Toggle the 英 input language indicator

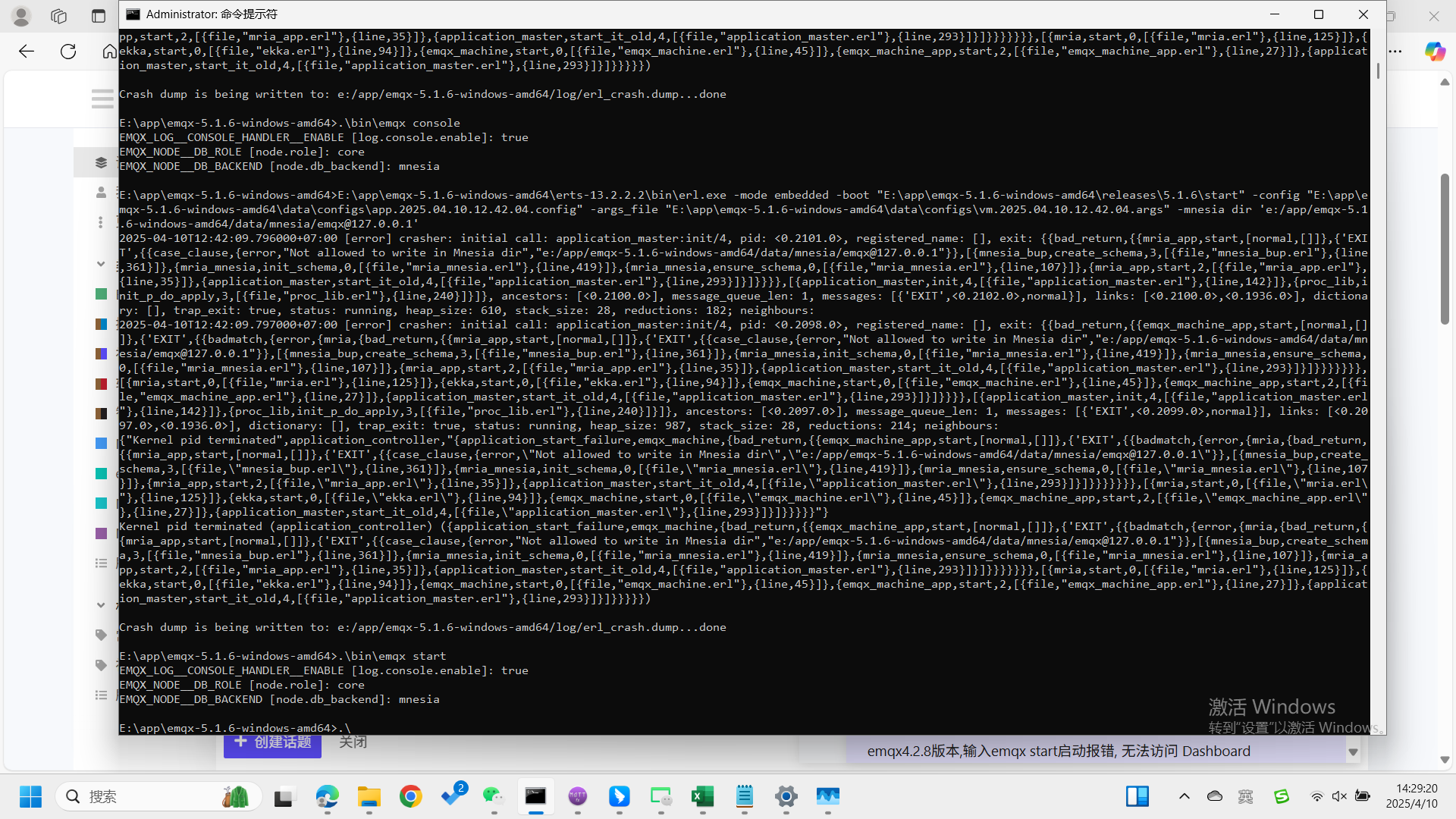pyautogui.click(x=1245, y=796)
